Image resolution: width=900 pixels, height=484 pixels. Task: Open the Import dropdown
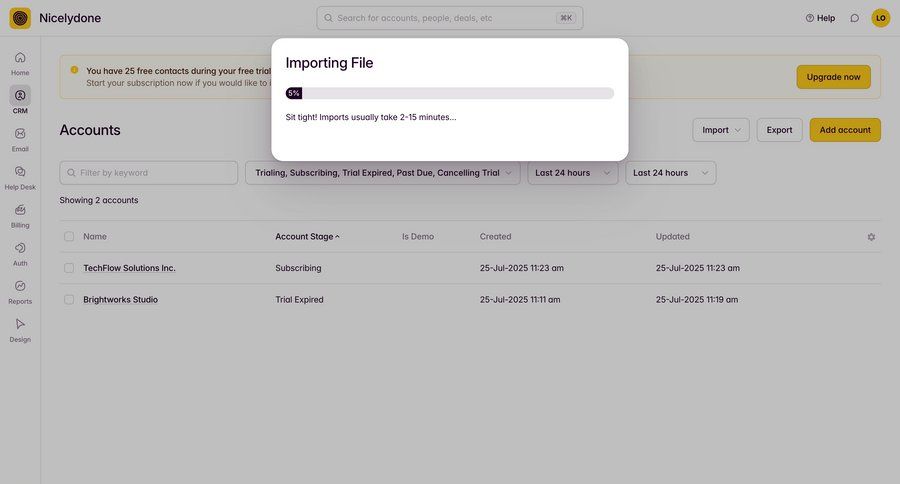coord(721,130)
